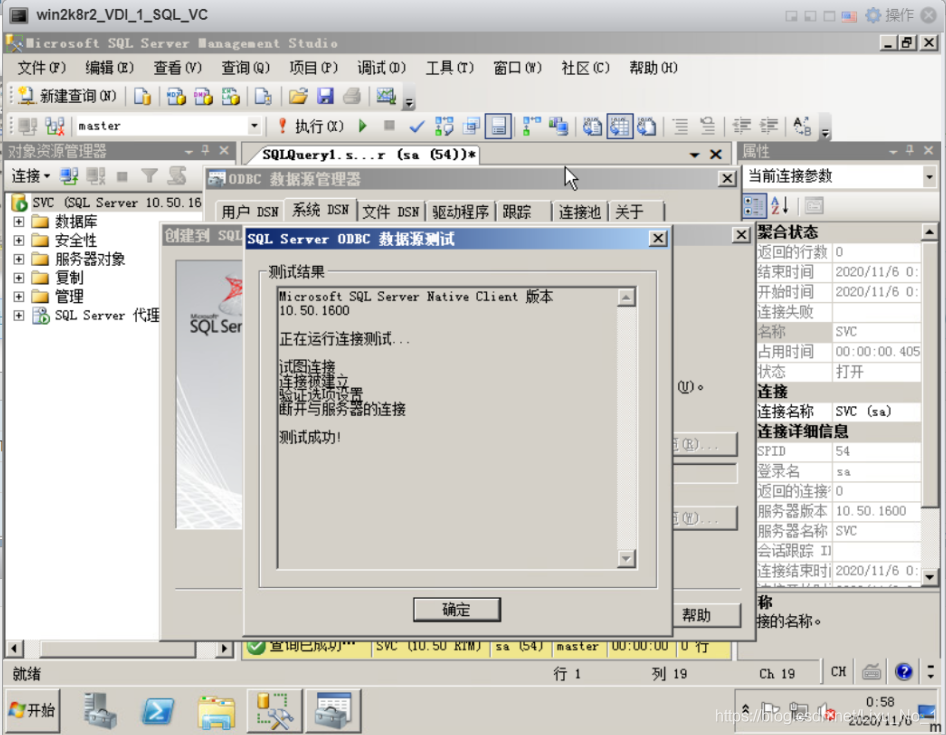Open the 工具(T) menu
Image resolution: width=946 pixels, height=735 pixels.
pyautogui.click(x=449, y=68)
